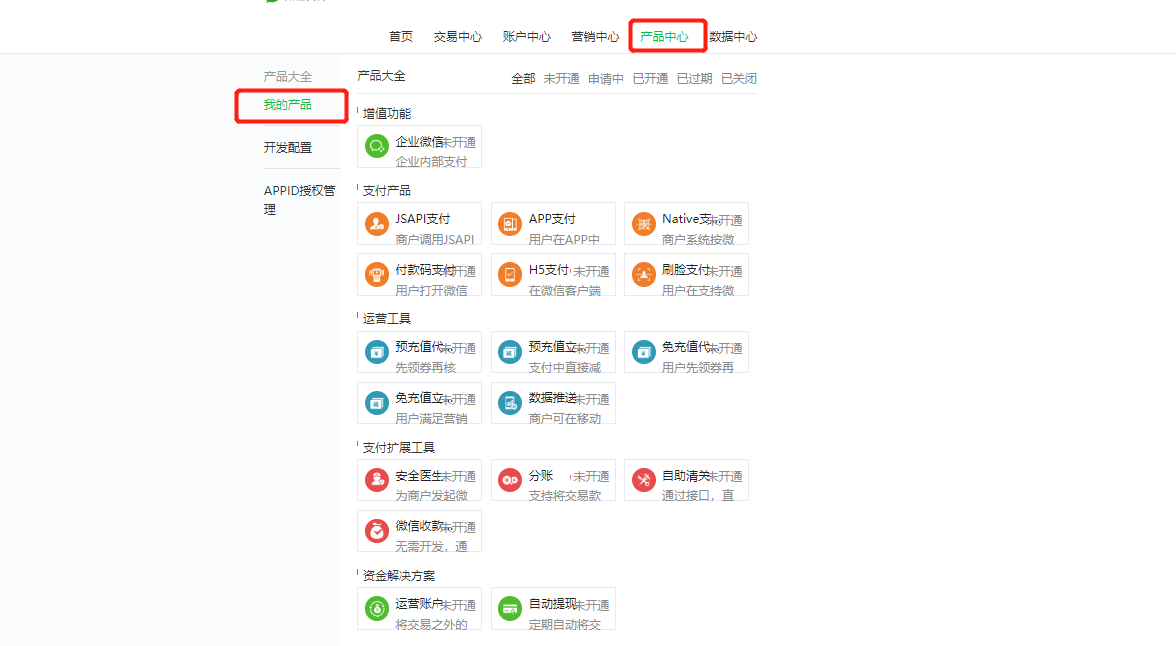Click the 预充值立减 icon with 支付中直接减
1176x646 pixels.
[510, 351]
